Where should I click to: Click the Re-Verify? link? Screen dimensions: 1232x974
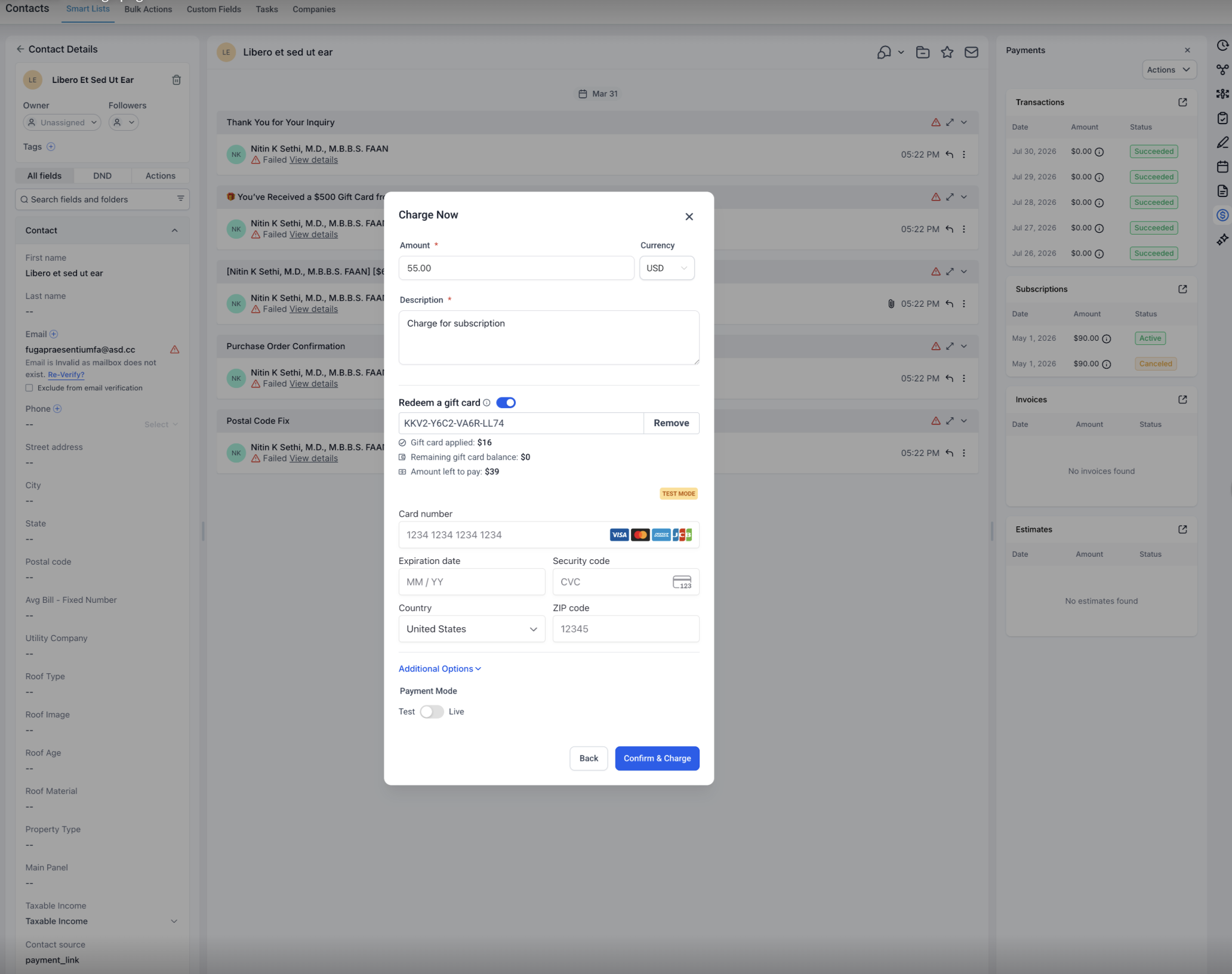pyautogui.click(x=66, y=375)
